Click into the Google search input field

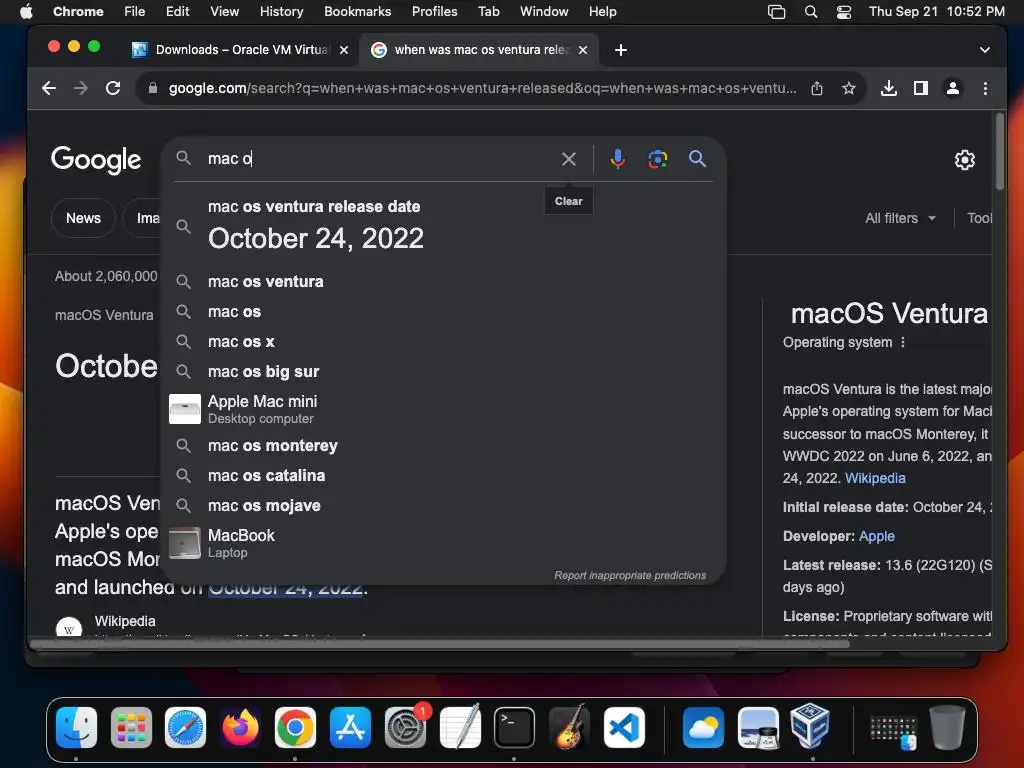point(379,159)
